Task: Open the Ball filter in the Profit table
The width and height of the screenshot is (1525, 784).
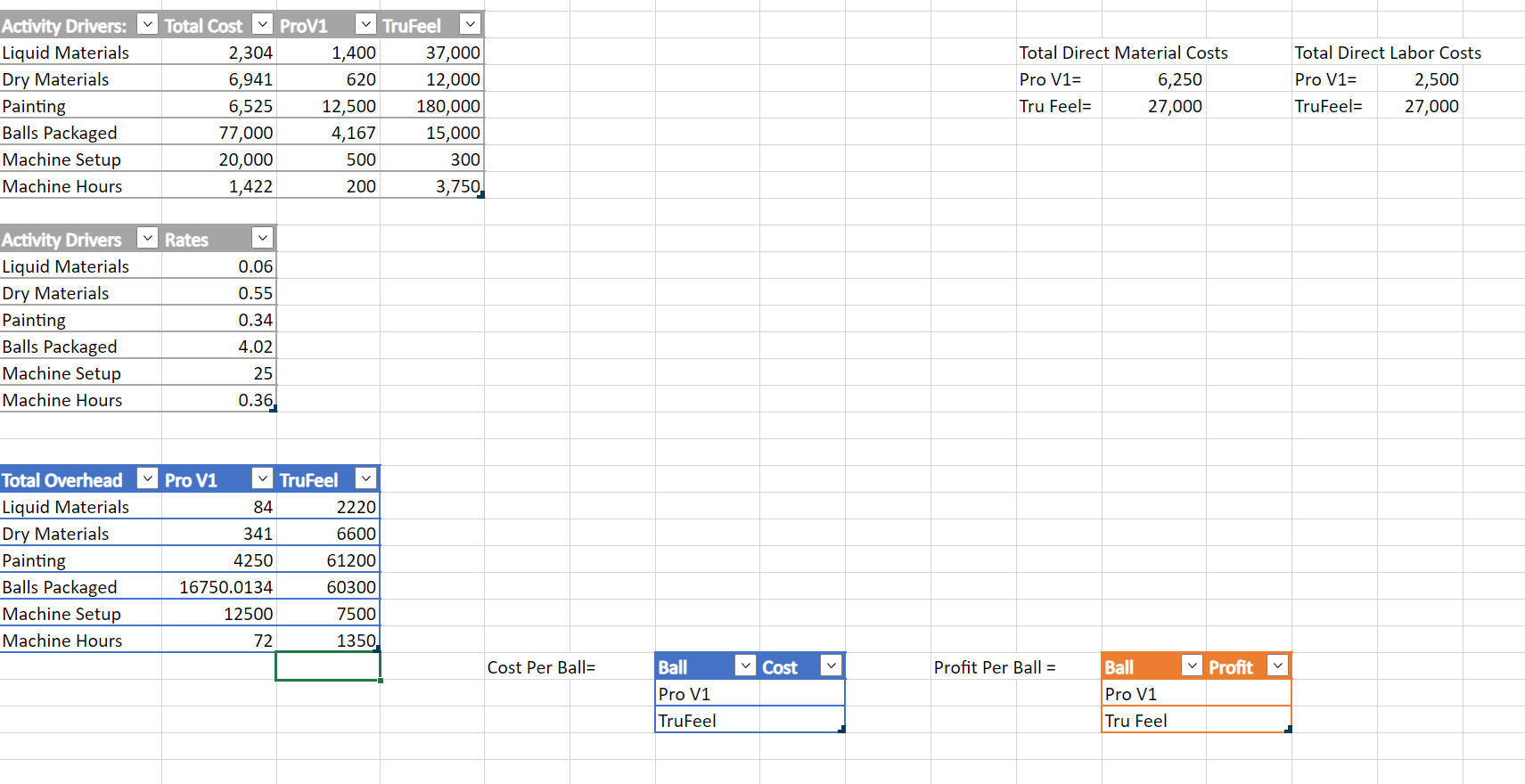Action: [1192, 666]
